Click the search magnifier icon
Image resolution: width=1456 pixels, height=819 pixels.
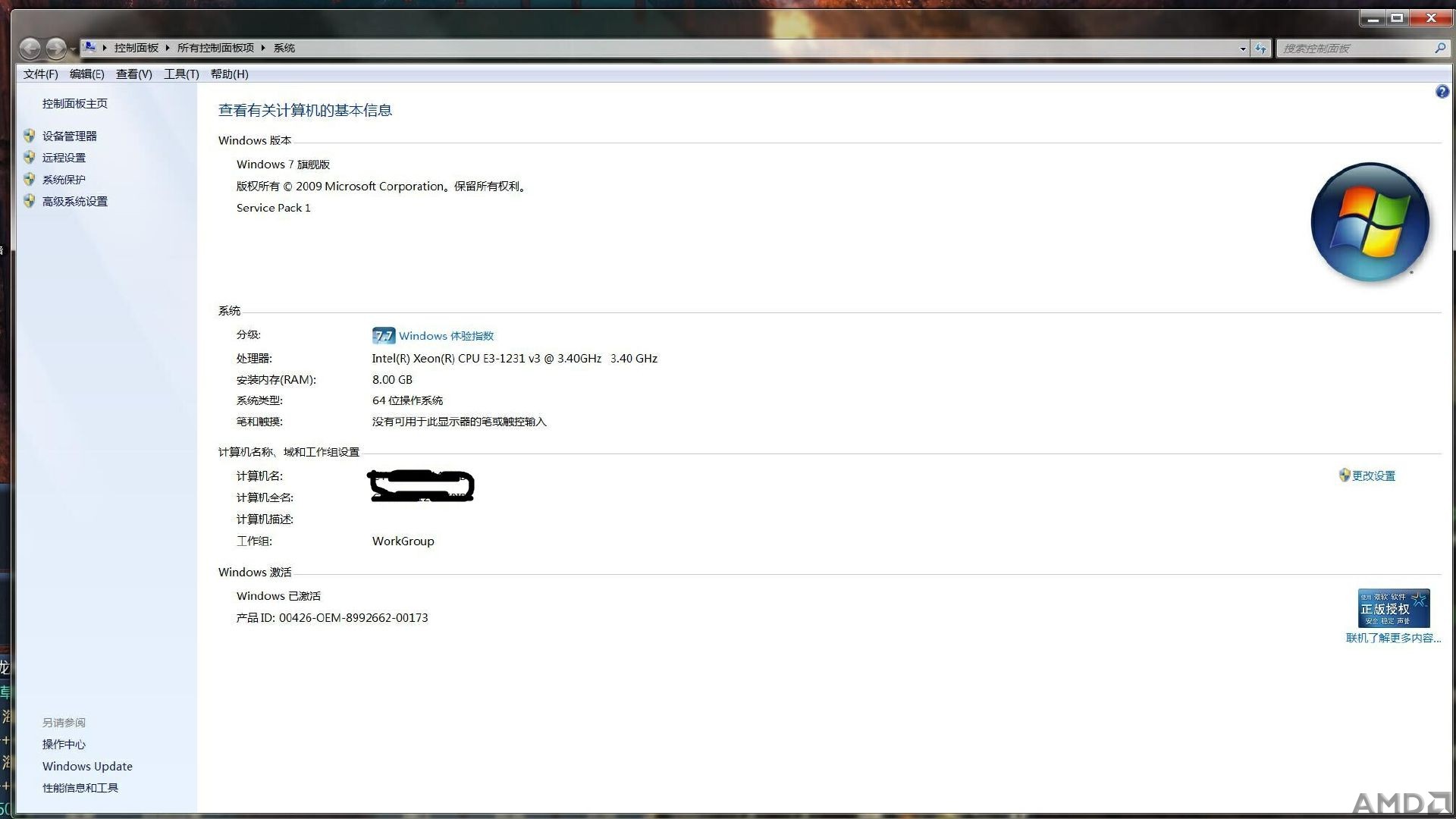pos(1440,48)
